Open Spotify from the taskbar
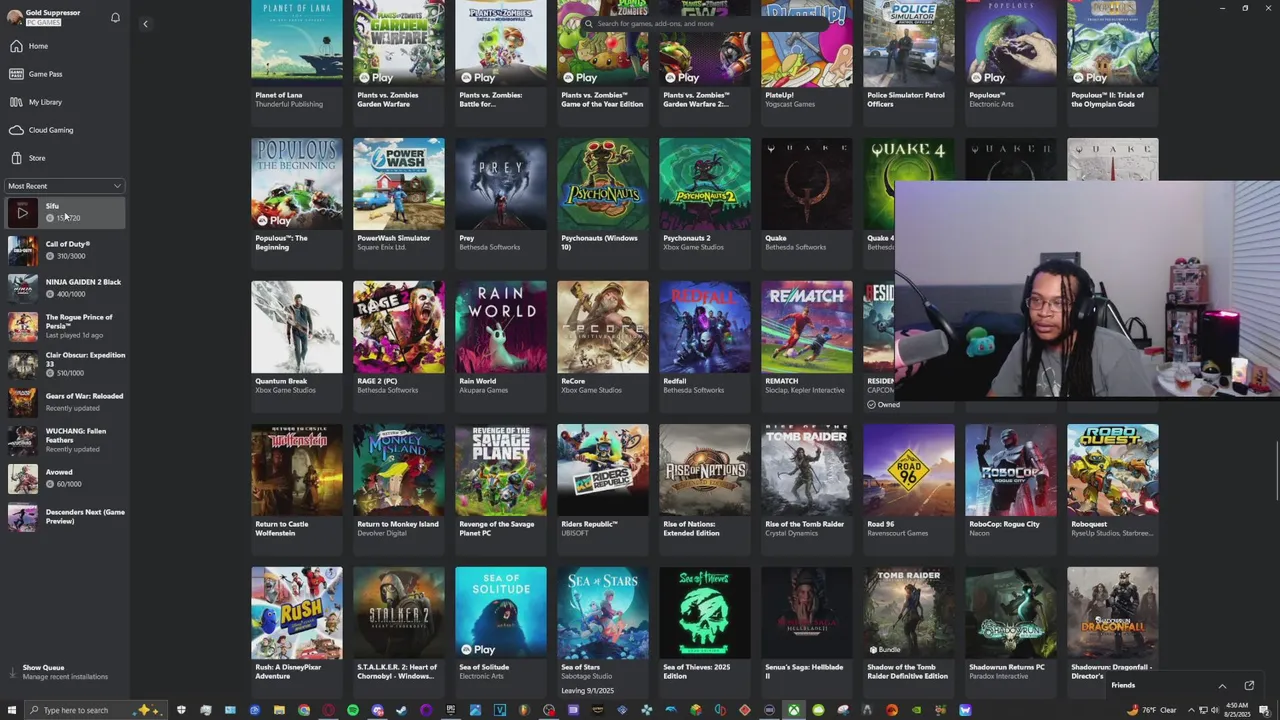 click(x=353, y=710)
